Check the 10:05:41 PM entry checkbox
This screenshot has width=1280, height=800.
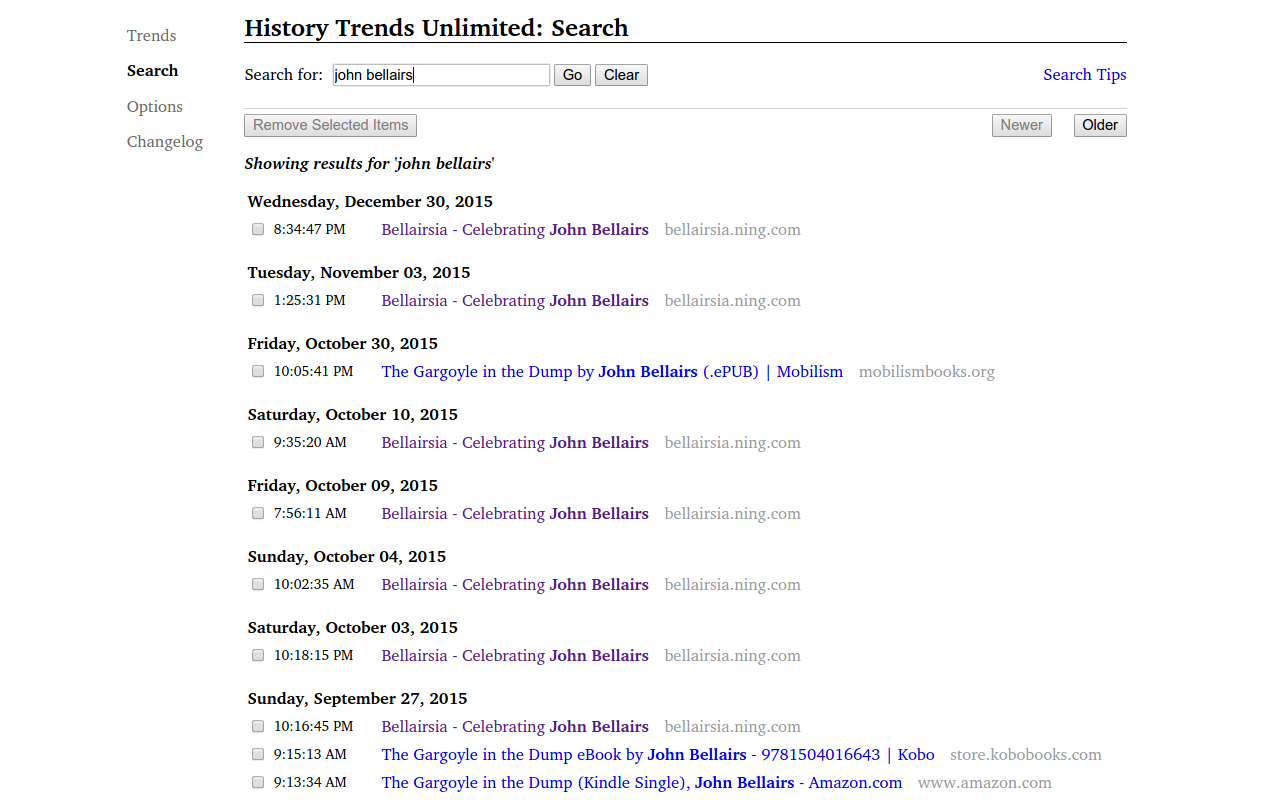(258, 371)
